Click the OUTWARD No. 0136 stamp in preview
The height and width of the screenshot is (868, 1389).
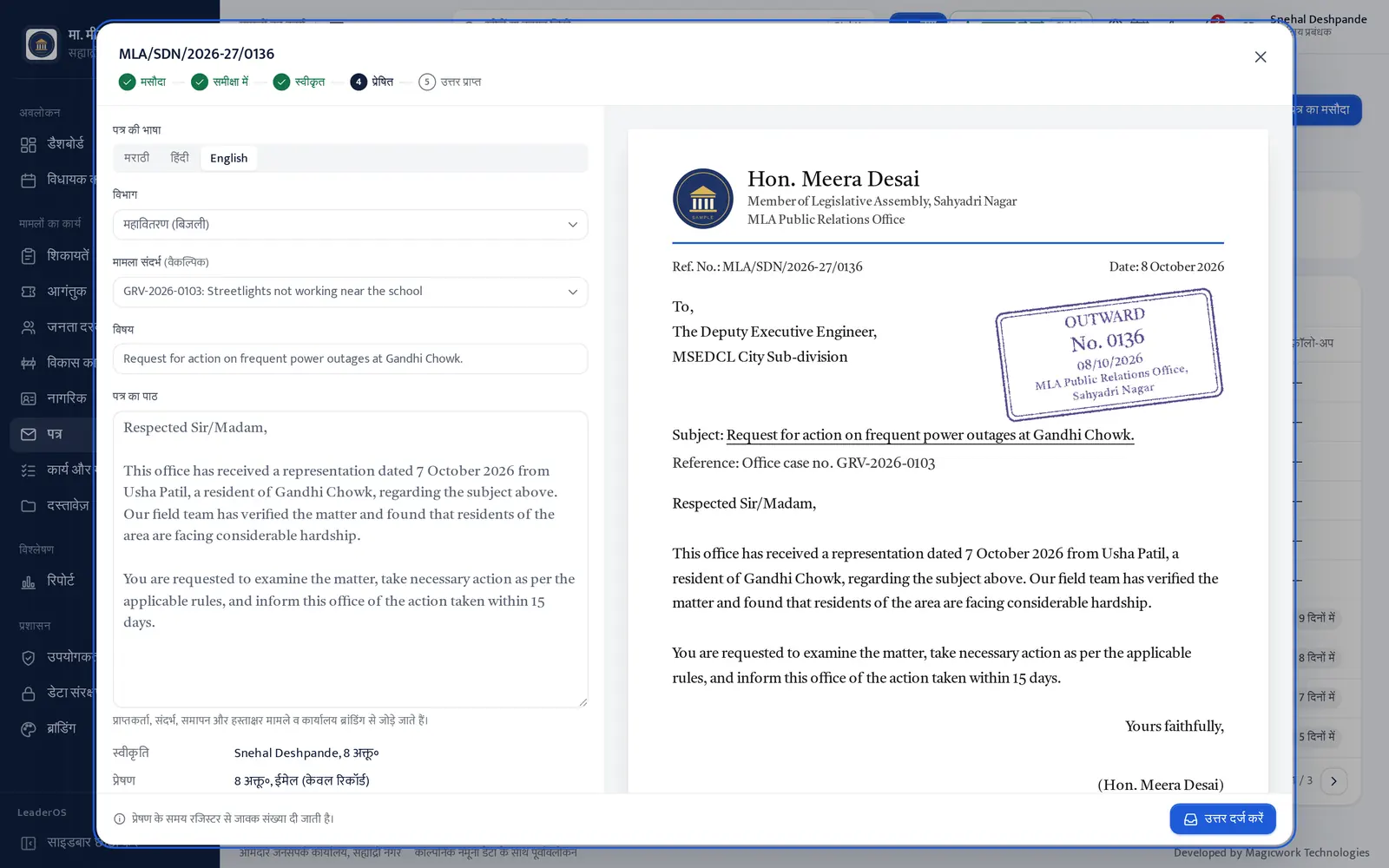pyautogui.click(x=1109, y=355)
